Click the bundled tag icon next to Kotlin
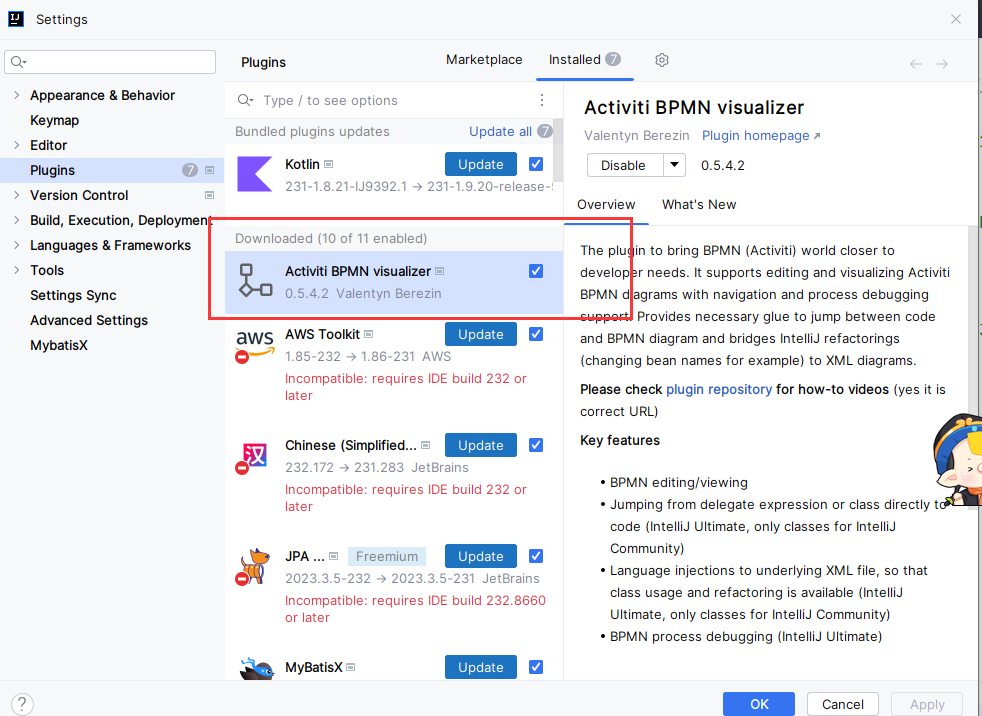982x716 pixels. point(329,164)
